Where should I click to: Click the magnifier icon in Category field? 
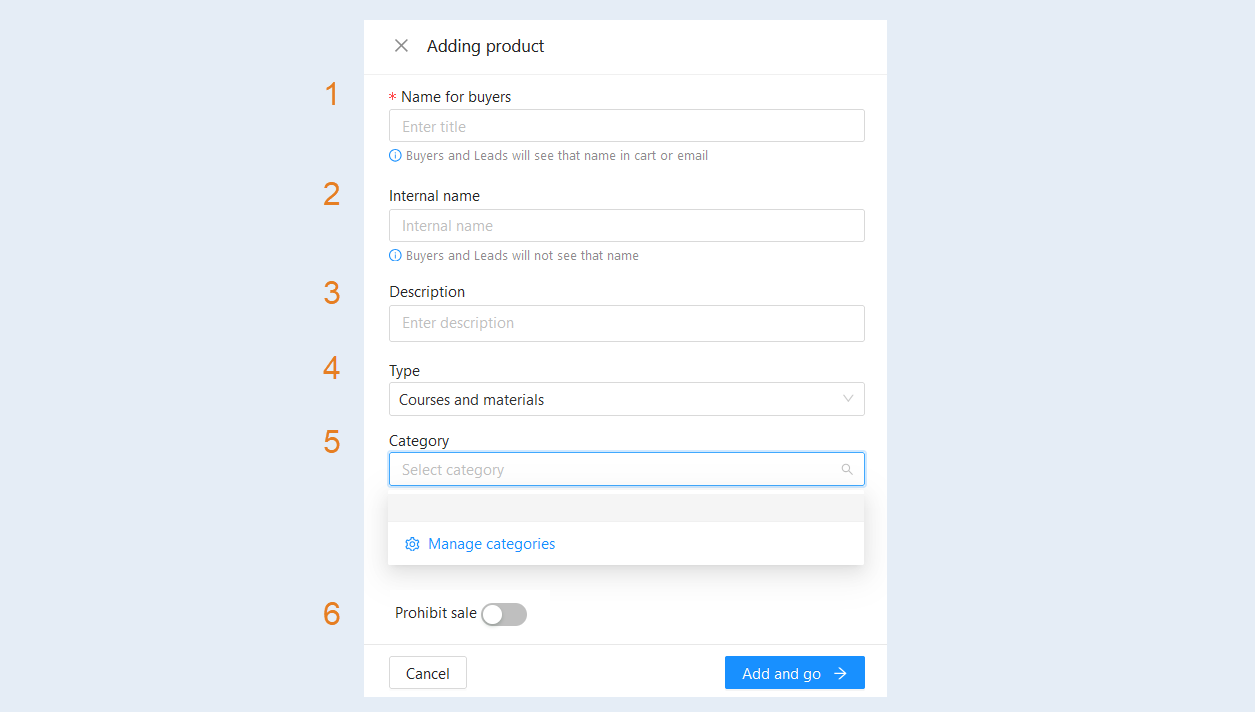coord(847,470)
